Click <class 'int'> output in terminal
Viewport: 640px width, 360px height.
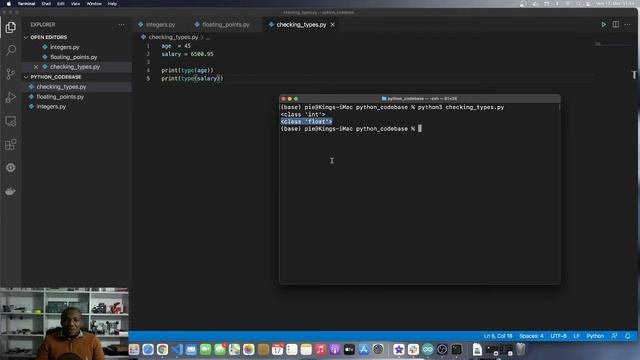click(303, 114)
